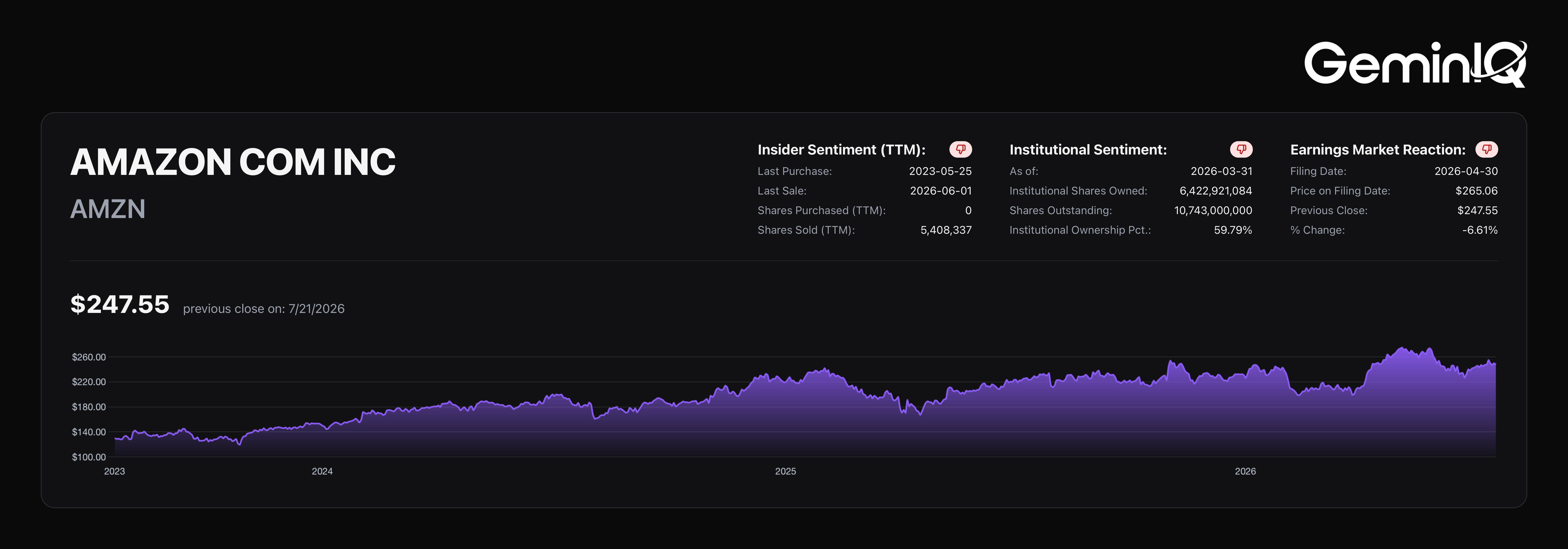Click the previous close on 7/21/2026 label
The width and height of the screenshot is (1568, 549).
pos(264,308)
